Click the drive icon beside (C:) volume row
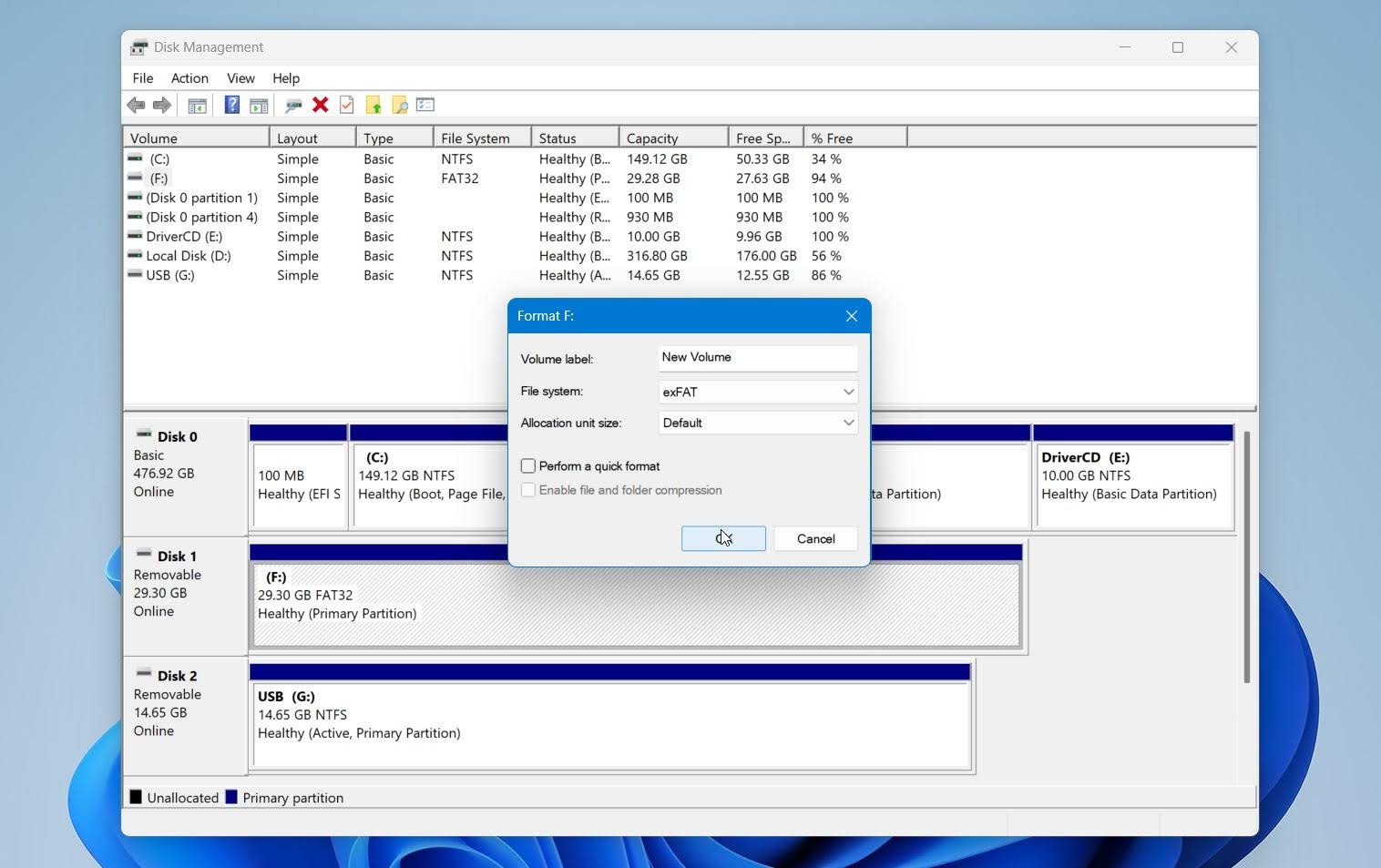Viewport: 1381px width, 868px height. coord(135,158)
